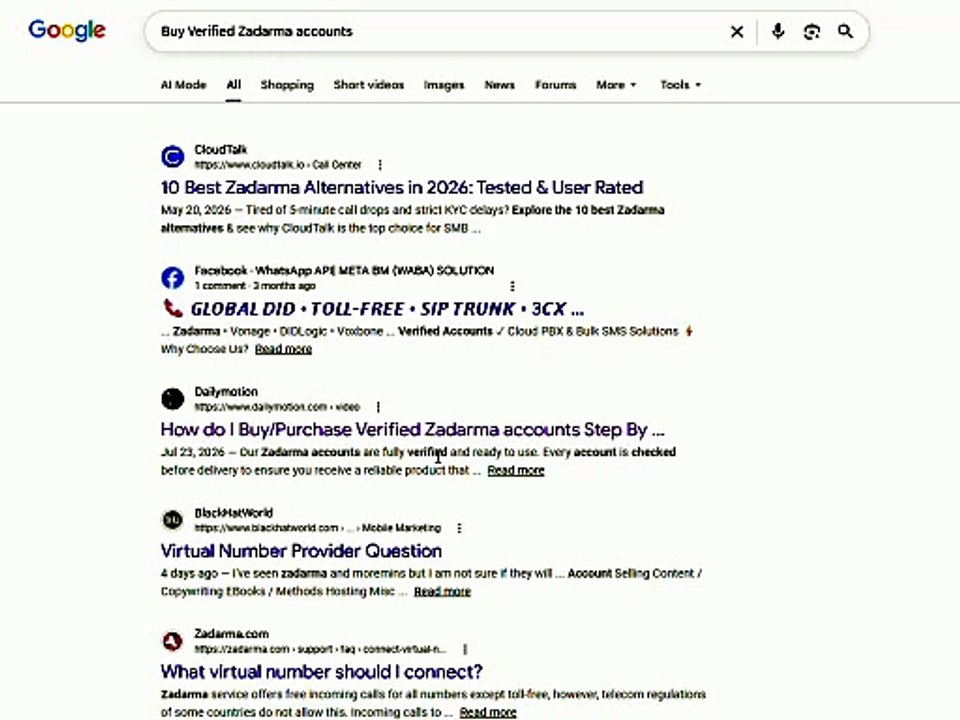Image resolution: width=960 pixels, height=720 pixels.
Task: Open options menu for the Dailymotion result
Action: tap(378, 407)
